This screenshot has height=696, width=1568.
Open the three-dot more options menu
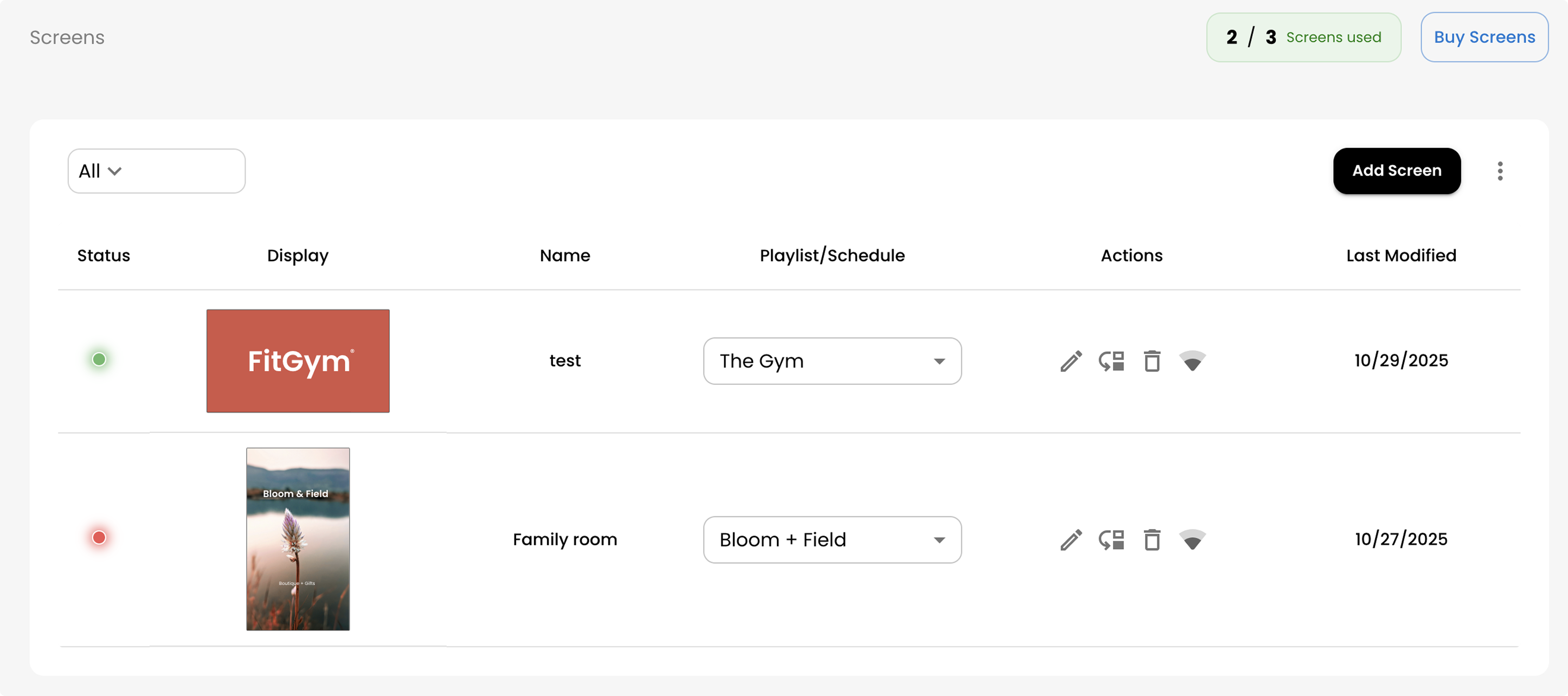[x=1500, y=171]
